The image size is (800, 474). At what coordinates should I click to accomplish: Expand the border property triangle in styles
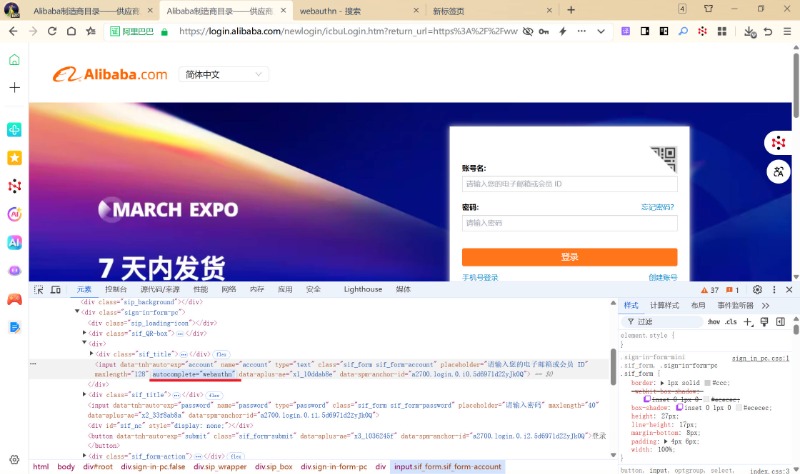[662, 382]
